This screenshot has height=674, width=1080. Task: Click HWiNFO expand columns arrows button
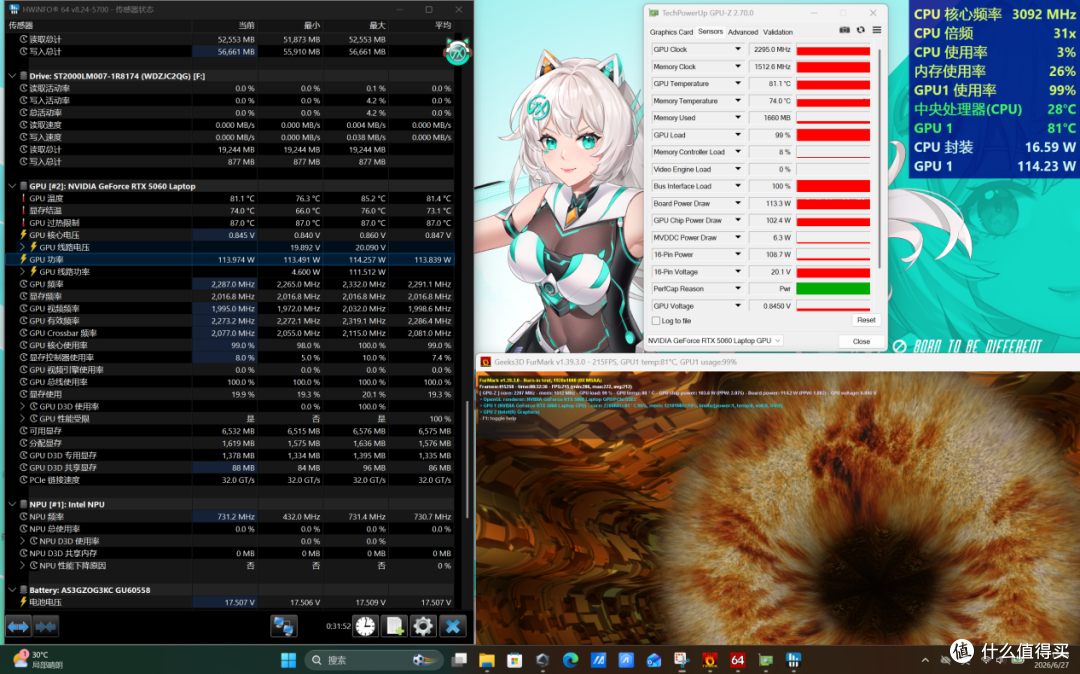point(19,626)
